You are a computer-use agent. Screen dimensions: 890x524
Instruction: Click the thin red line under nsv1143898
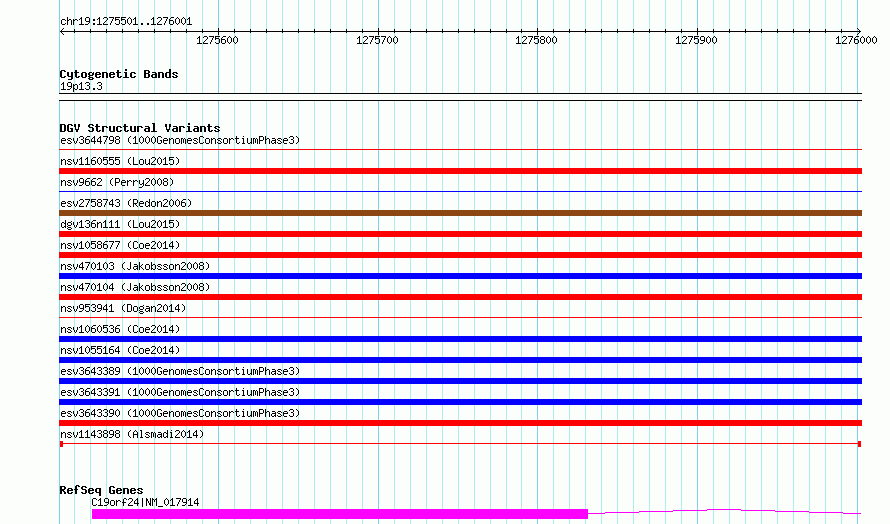click(460, 444)
